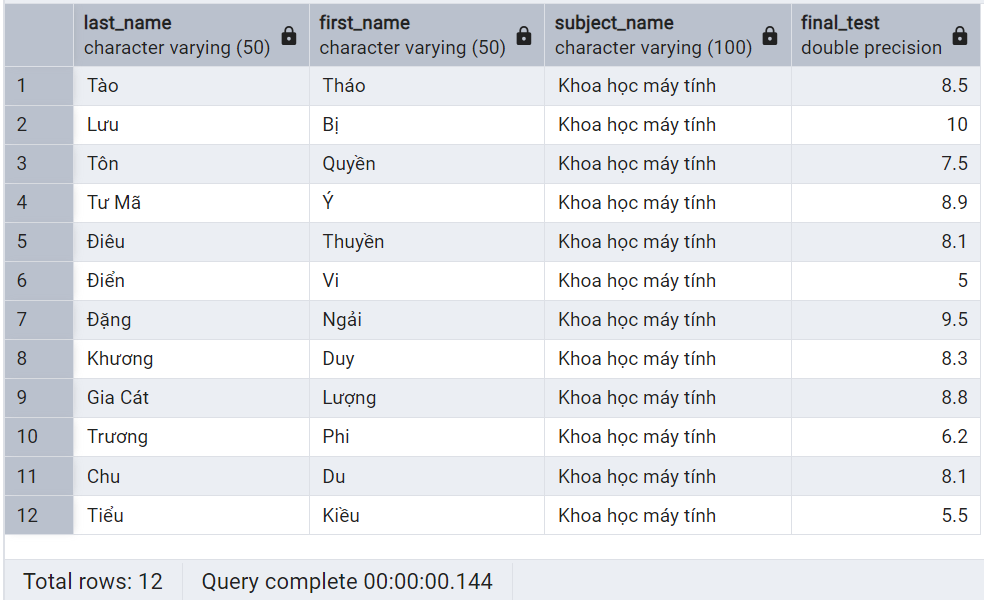Screen dimensions: 984x600
Task: Click the first_name cell Quyền
Action: [x=349, y=164]
